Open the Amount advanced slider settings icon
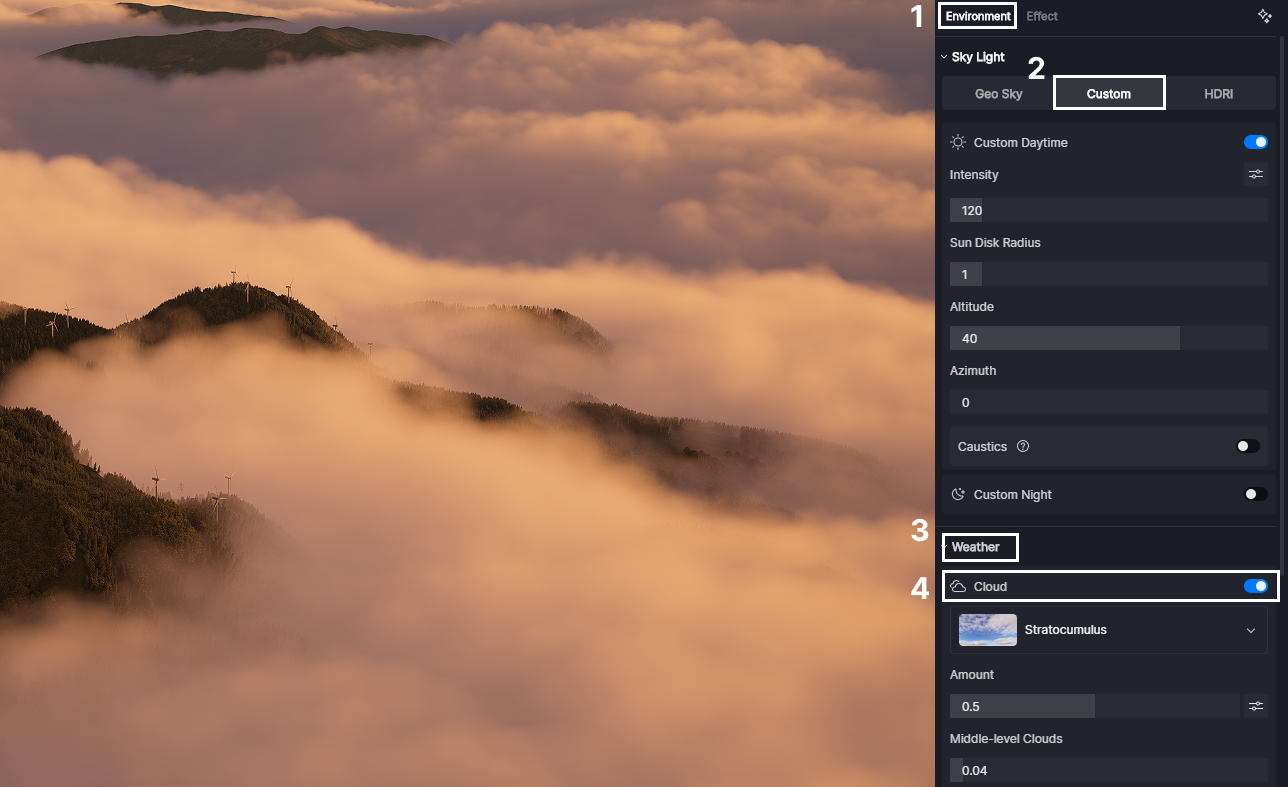 [1256, 706]
